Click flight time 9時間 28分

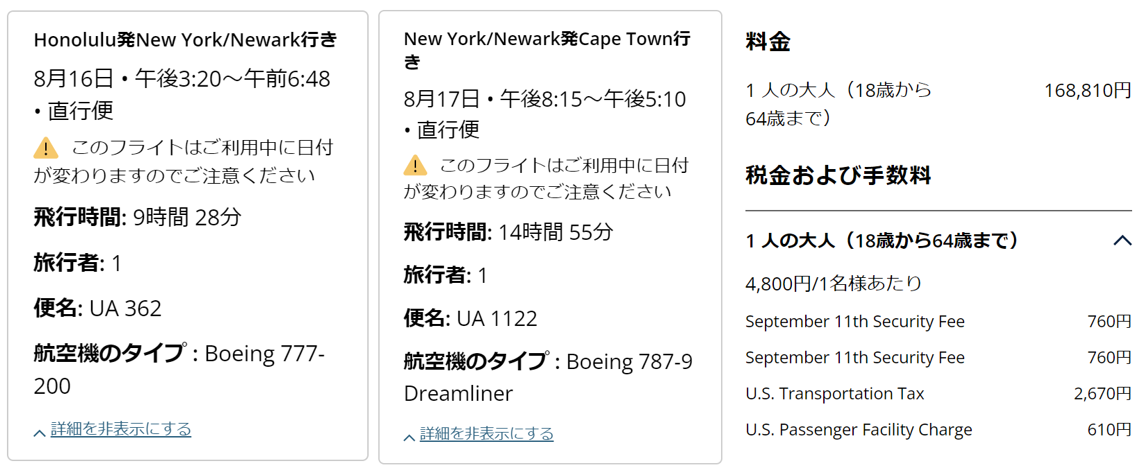coord(188,217)
